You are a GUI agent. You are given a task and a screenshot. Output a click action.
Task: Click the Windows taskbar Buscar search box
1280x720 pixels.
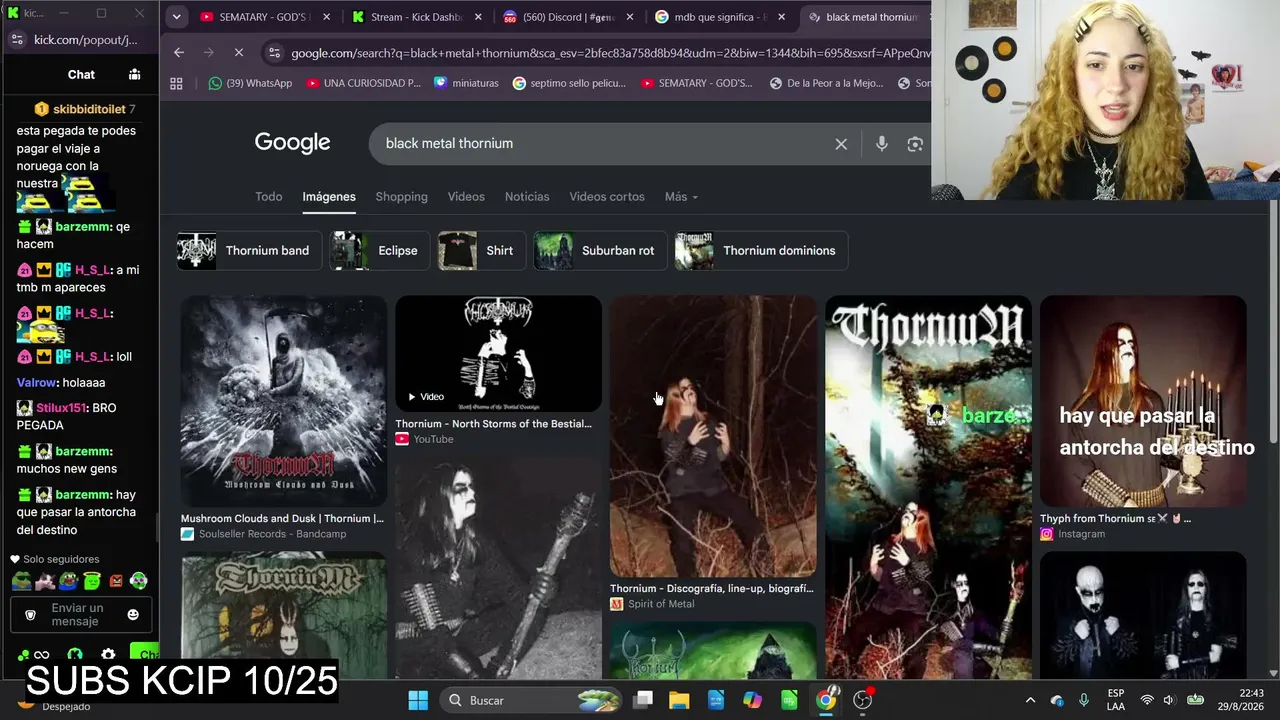click(531, 700)
